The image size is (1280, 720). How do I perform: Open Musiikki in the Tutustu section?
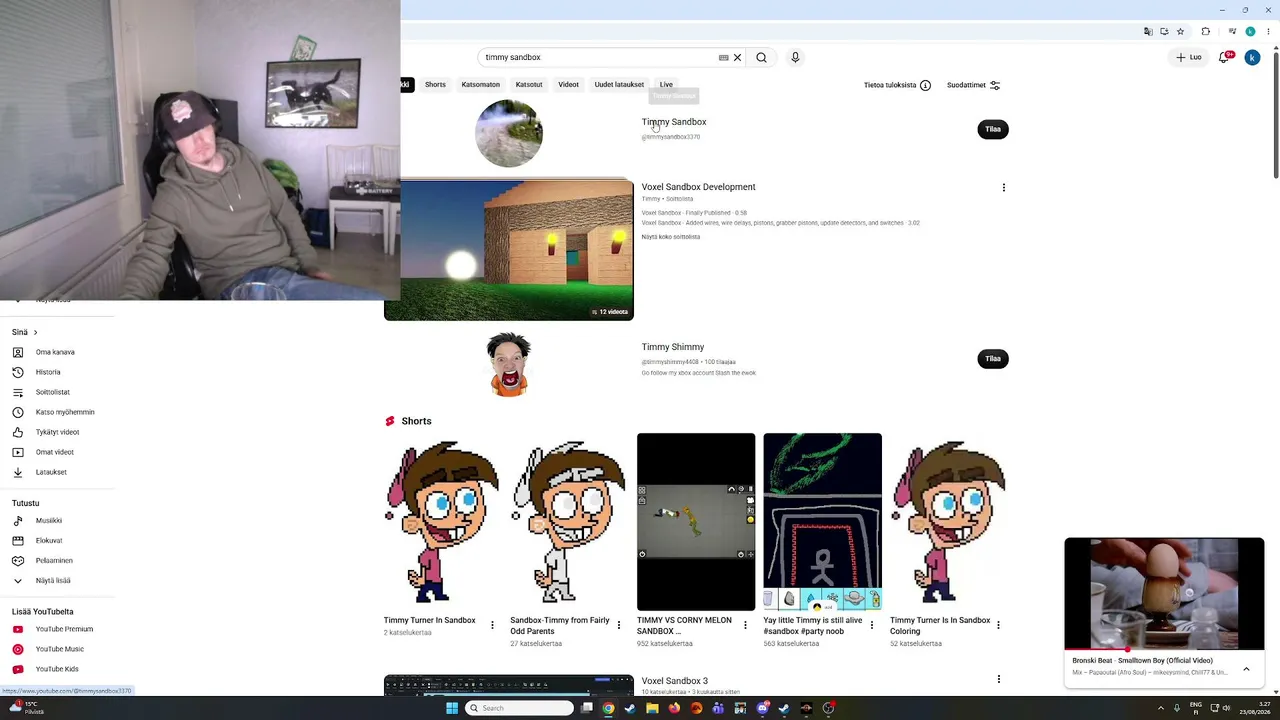click(x=49, y=520)
